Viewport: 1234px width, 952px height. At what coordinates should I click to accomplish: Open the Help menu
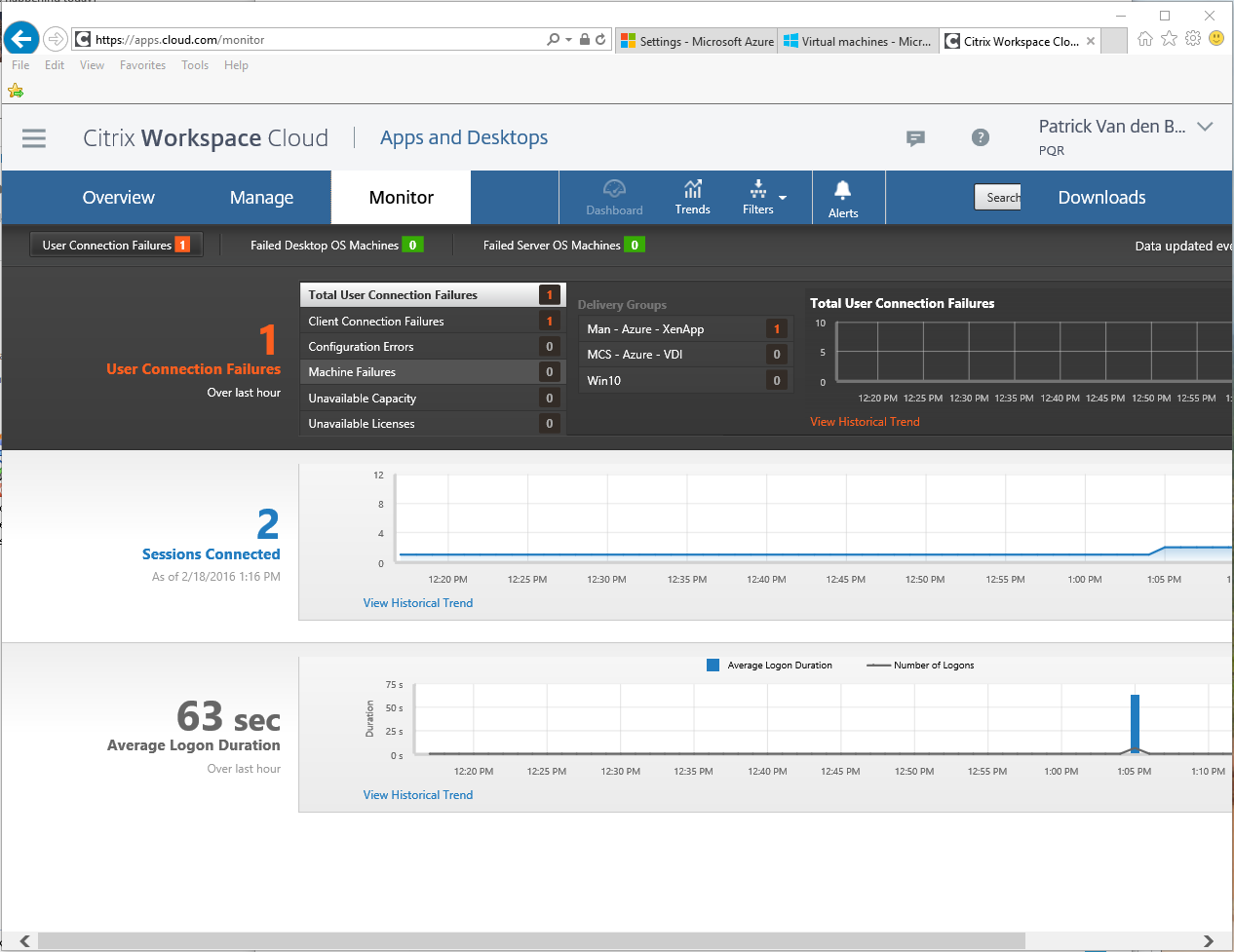pos(236,65)
